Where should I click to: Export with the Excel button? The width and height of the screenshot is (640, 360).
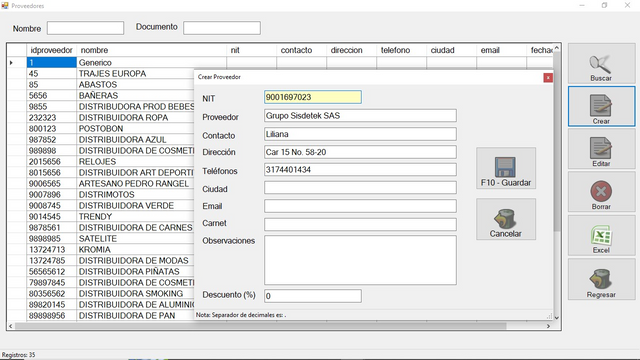(601, 236)
